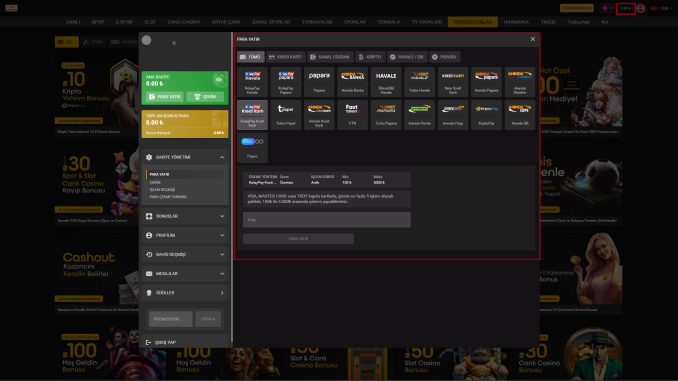Screen dimensions: 678x381
Task: Open the Çekim item under Bakiye Yönetimi
Action: [155, 182]
